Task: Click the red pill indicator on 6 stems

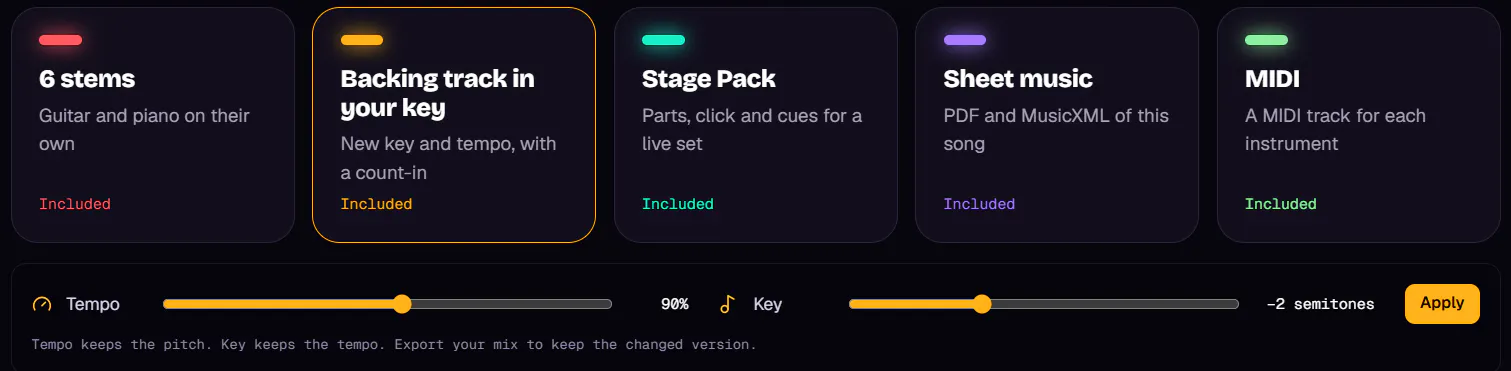Action: [x=60, y=40]
